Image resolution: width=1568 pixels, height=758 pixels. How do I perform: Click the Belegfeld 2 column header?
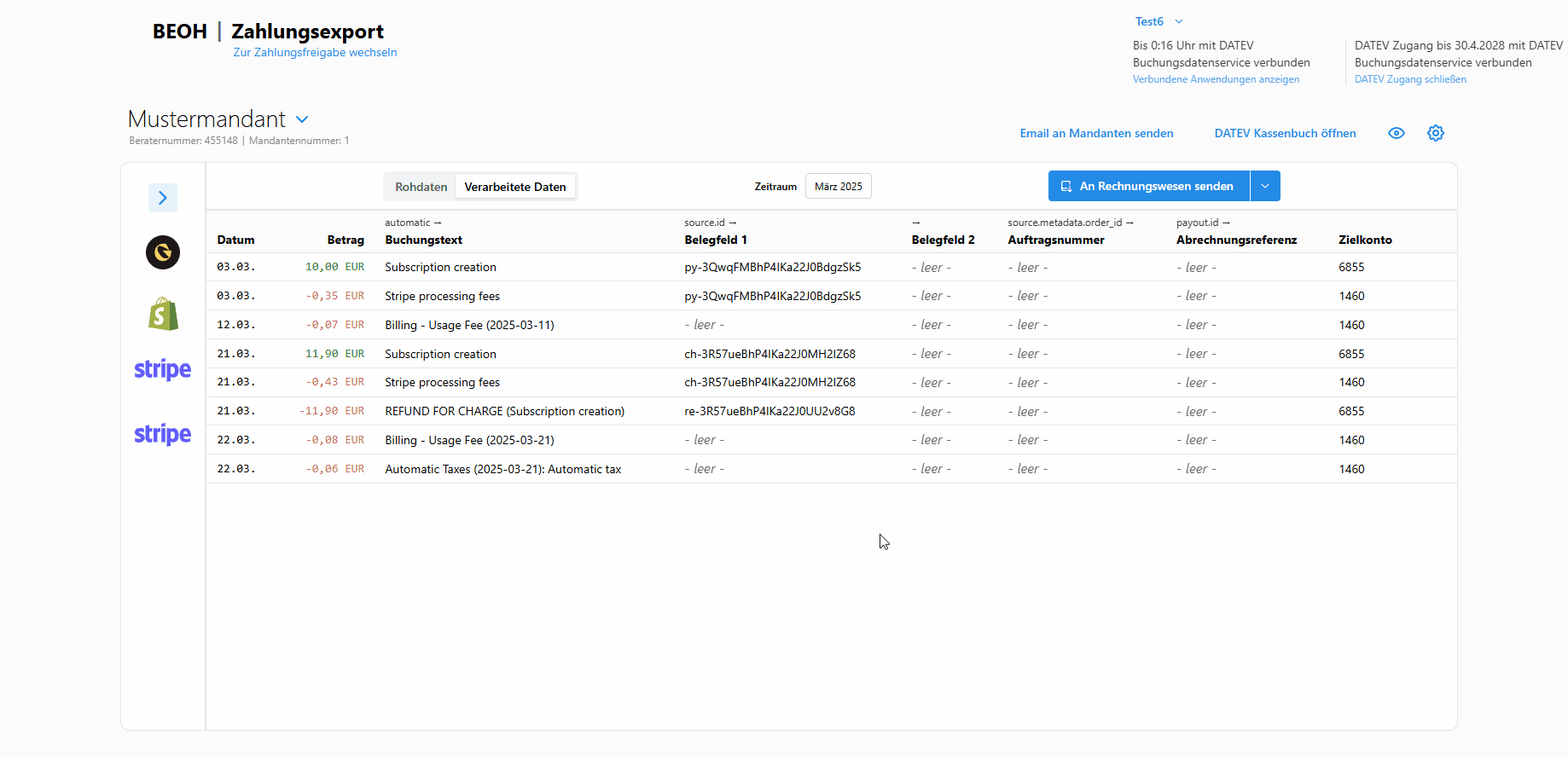tap(943, 240)
